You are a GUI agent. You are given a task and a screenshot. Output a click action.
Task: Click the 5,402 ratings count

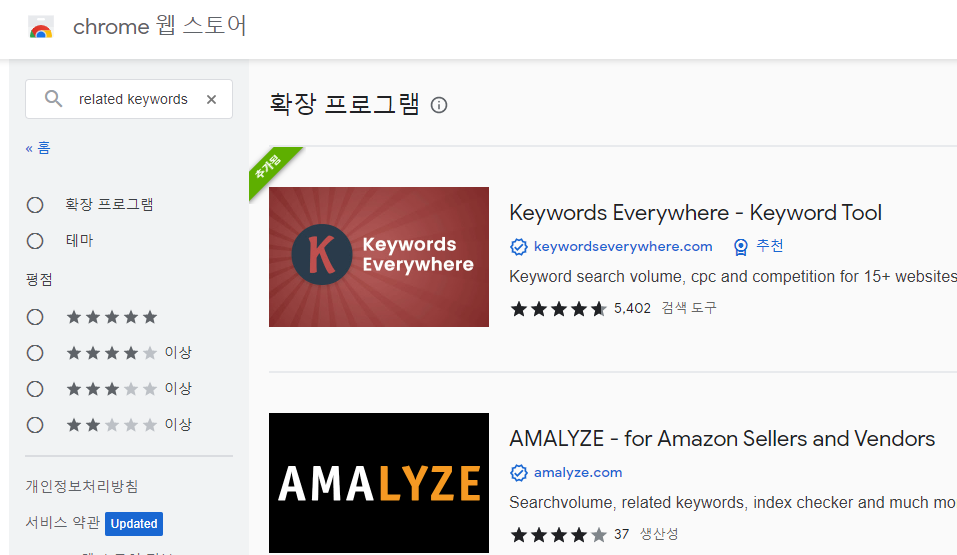(632, 308)
